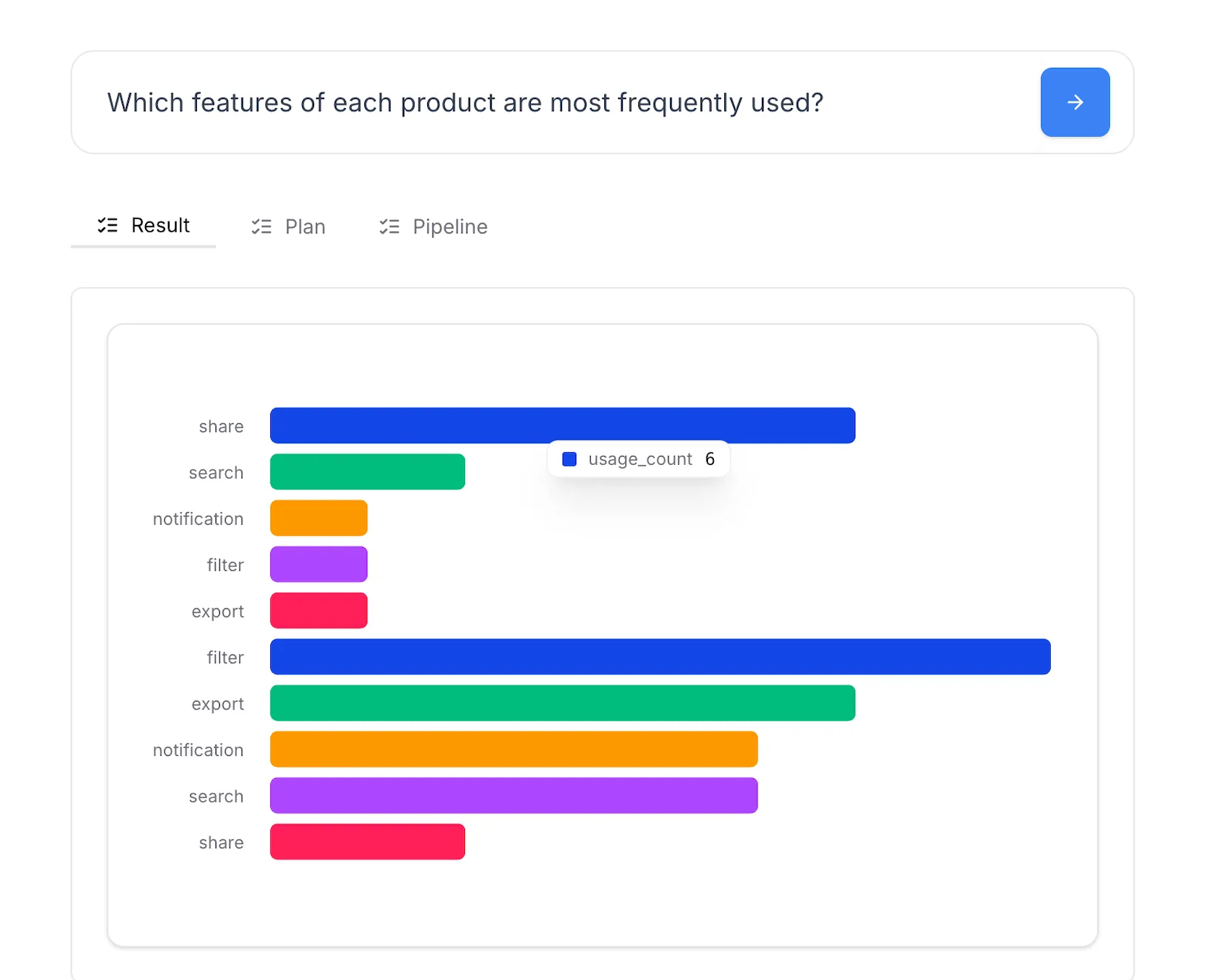The width and height of the screenshot is (1207, 980).
Task: Click the short purple filter bar
Action: click(318, 564)
